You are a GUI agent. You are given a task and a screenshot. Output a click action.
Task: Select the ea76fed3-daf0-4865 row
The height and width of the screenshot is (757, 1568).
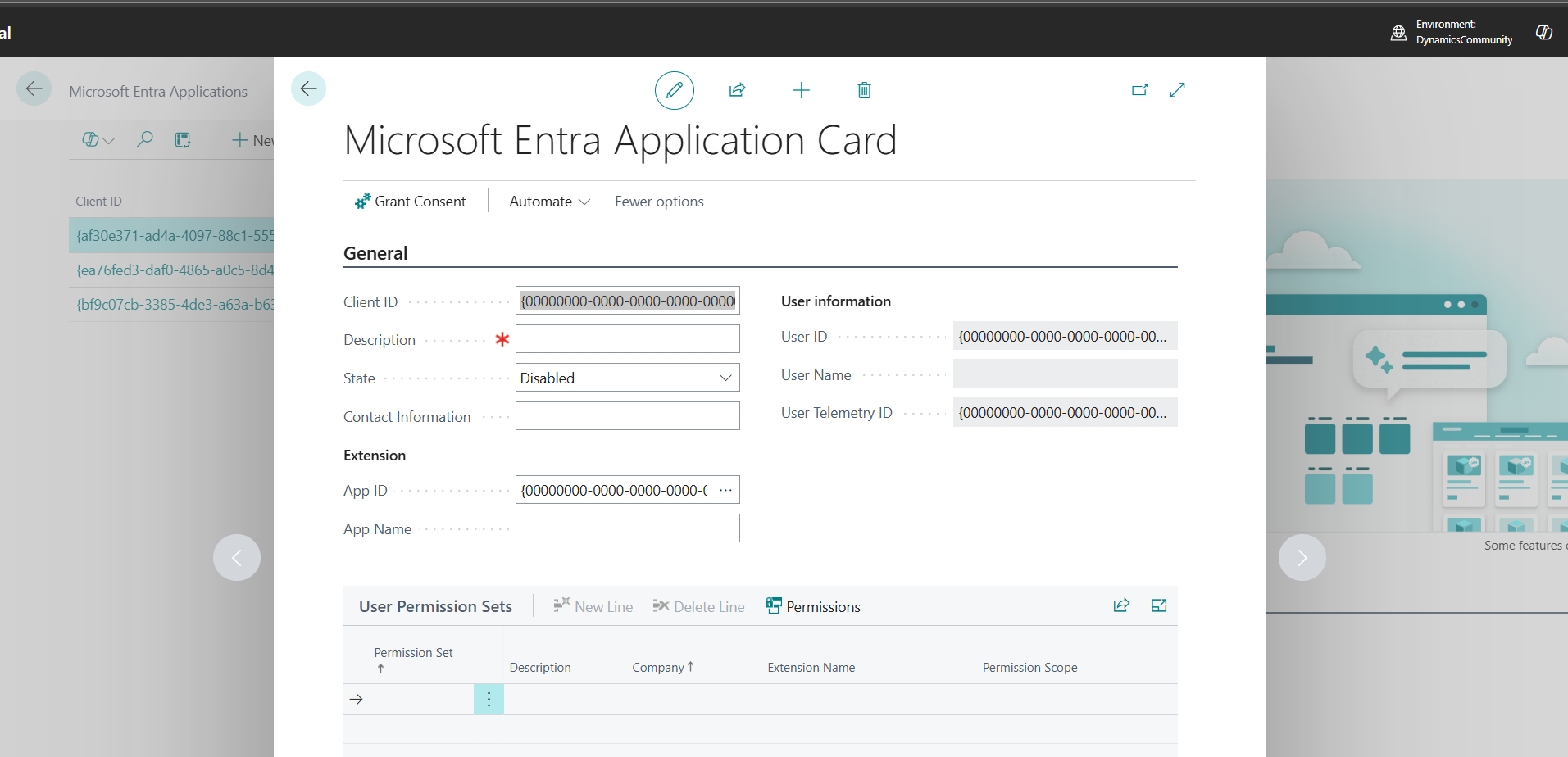(x=171, y=270)
